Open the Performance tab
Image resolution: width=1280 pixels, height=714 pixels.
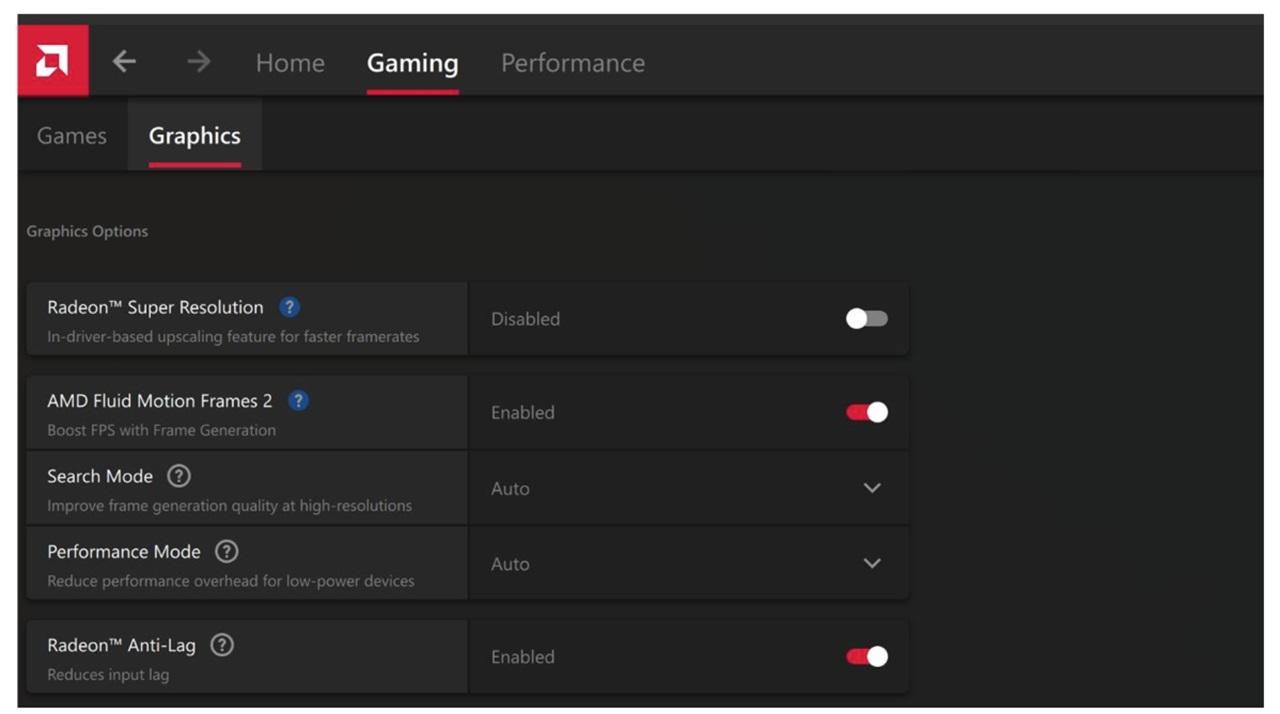pyautogui.click(x=573, y=62)
